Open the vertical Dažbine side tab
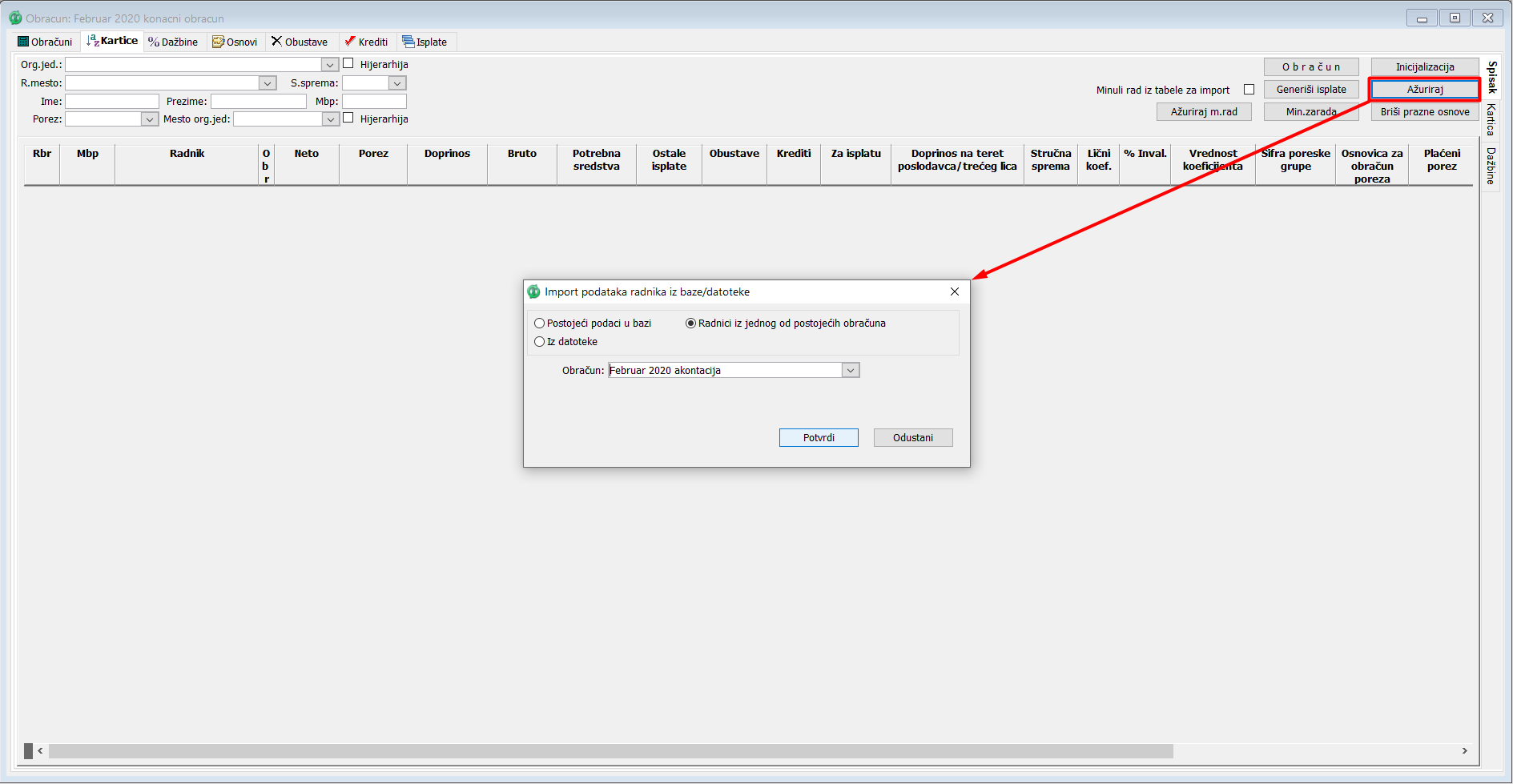This screenshot has height=784, width=1513. click(1491, 167)
